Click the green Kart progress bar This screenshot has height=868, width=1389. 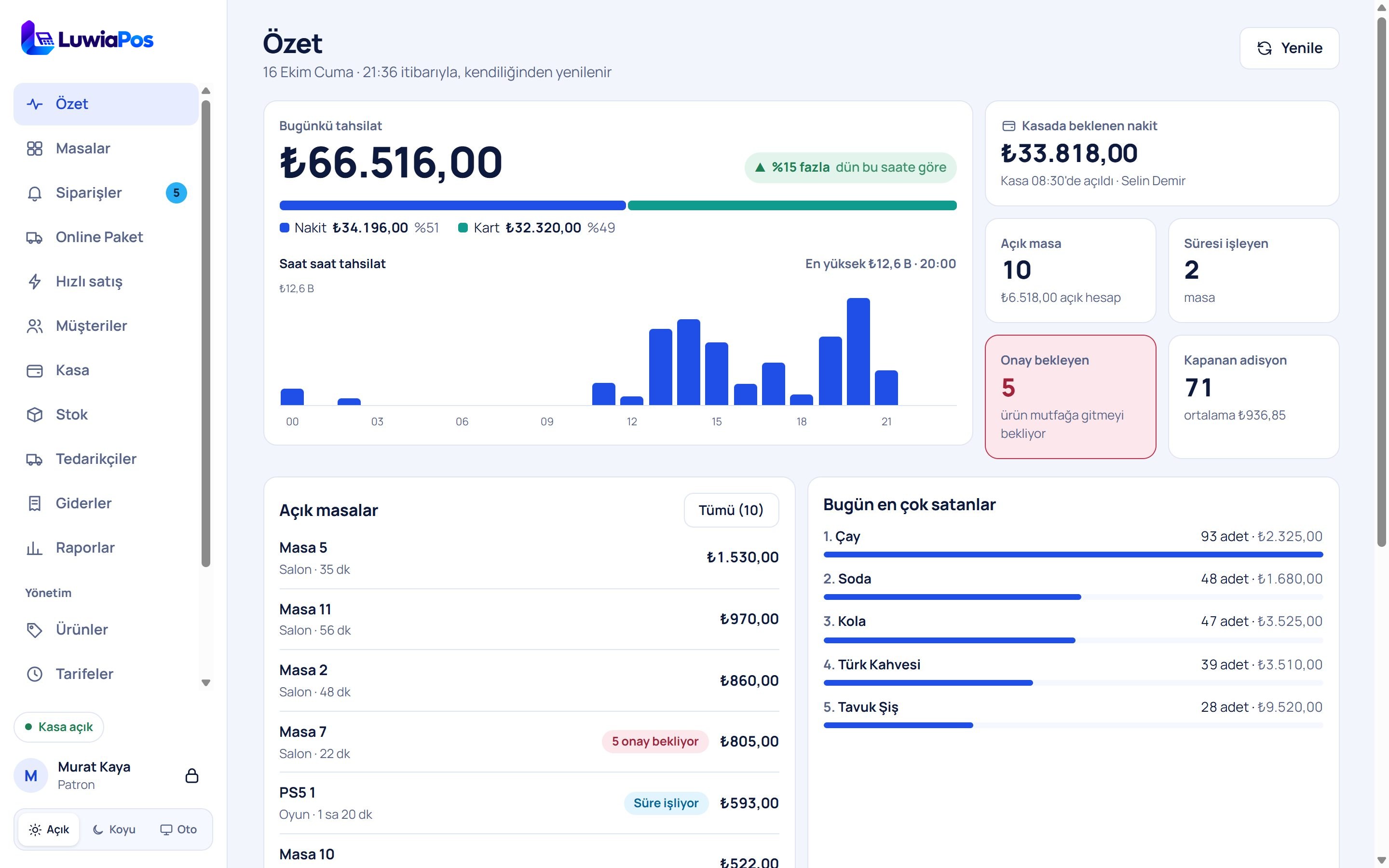pyautogui.click(x=792, y=205)
